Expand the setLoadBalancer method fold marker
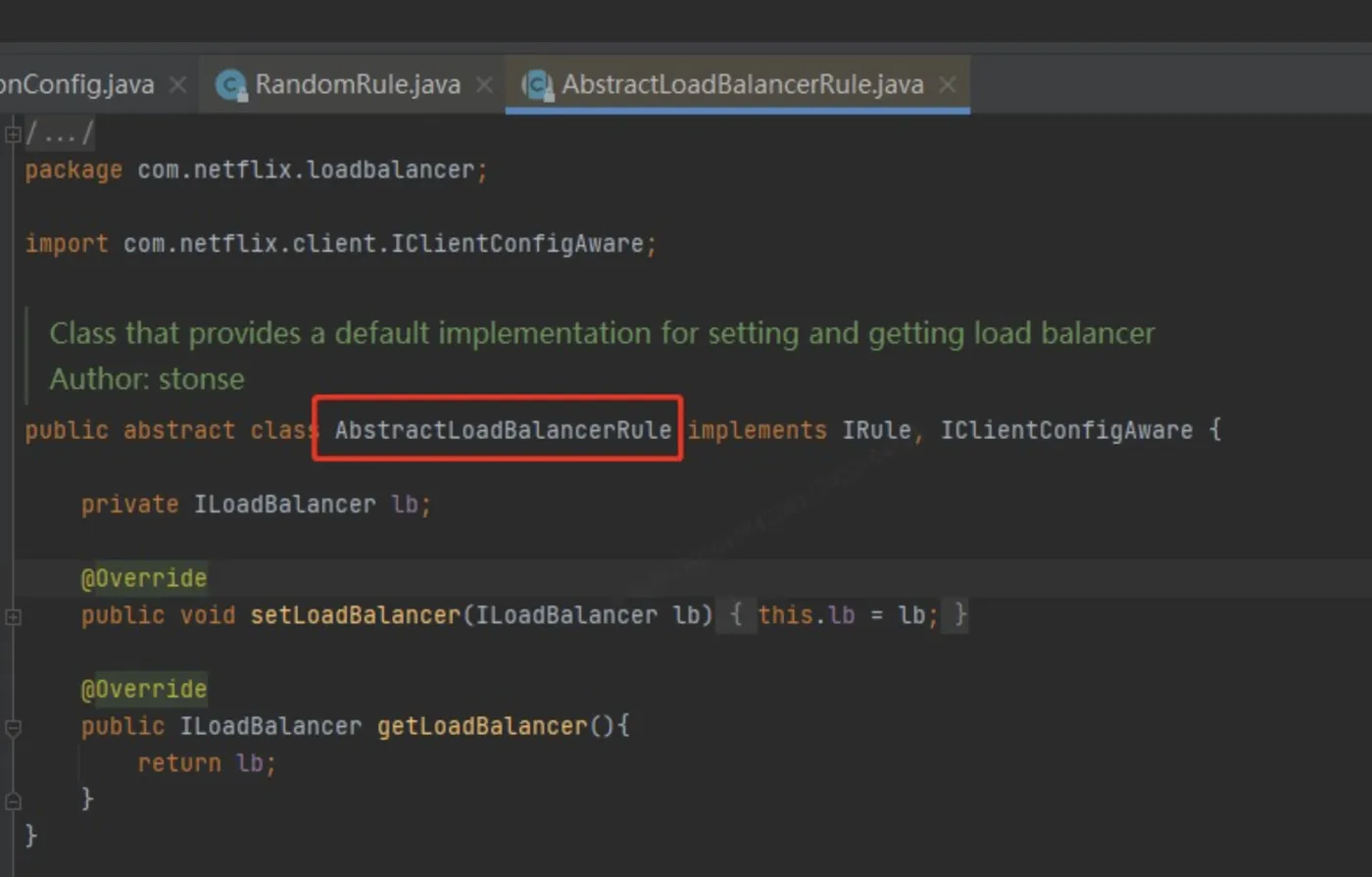 13,616
